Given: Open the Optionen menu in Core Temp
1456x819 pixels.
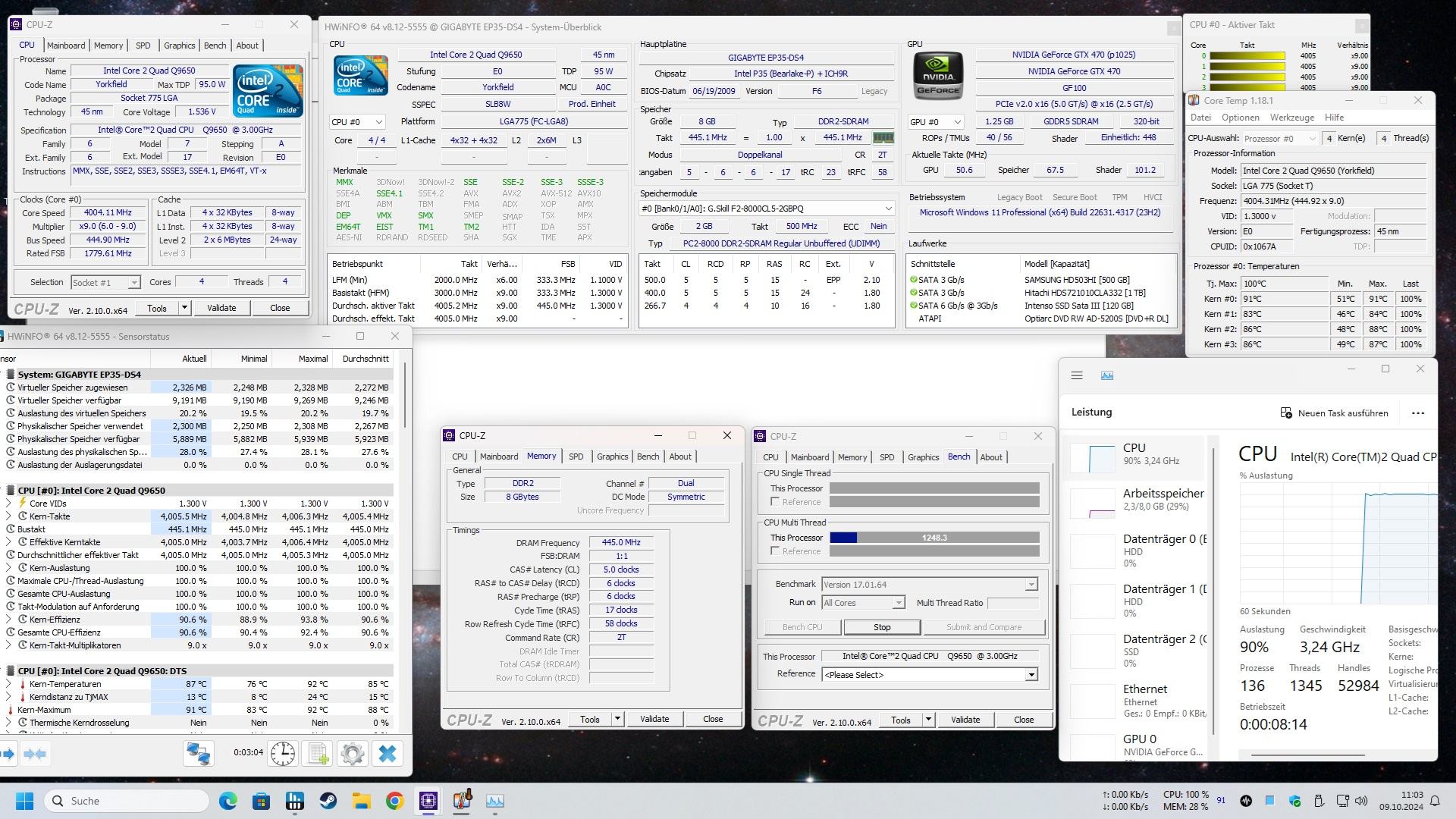Looking at the screenshot, I should pos(1240,118).
